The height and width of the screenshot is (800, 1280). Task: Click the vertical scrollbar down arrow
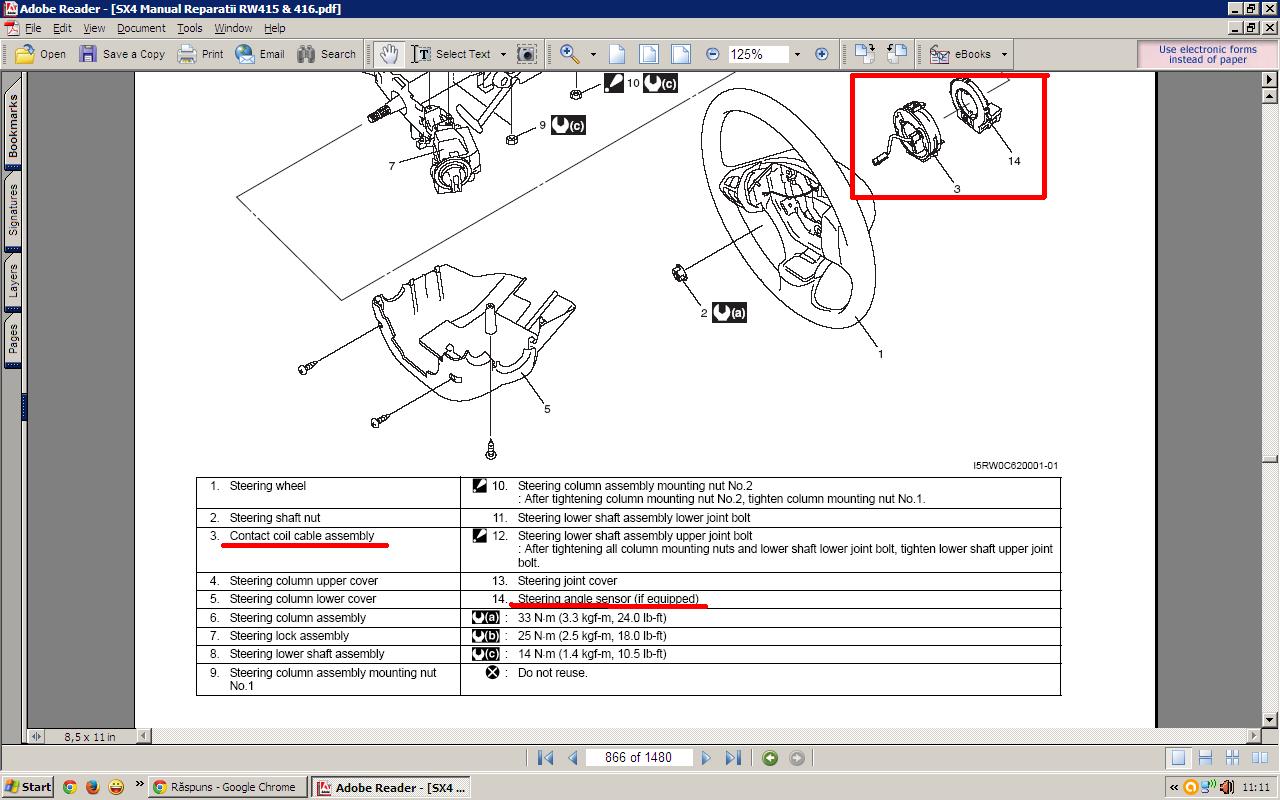pyautogui.click(x=1270, y=719)
